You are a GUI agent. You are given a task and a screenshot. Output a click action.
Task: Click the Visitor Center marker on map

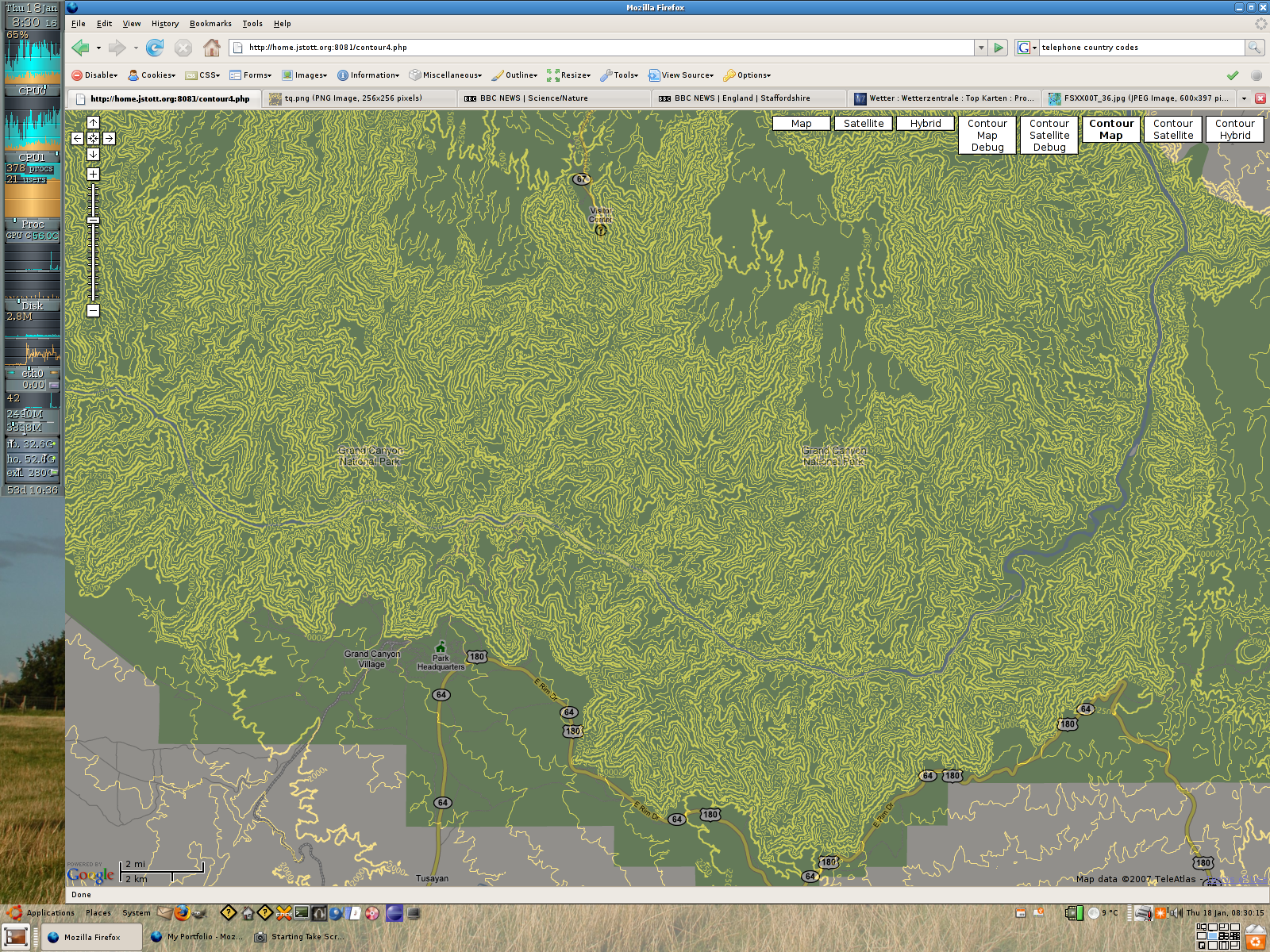click(x=601, y=230)
